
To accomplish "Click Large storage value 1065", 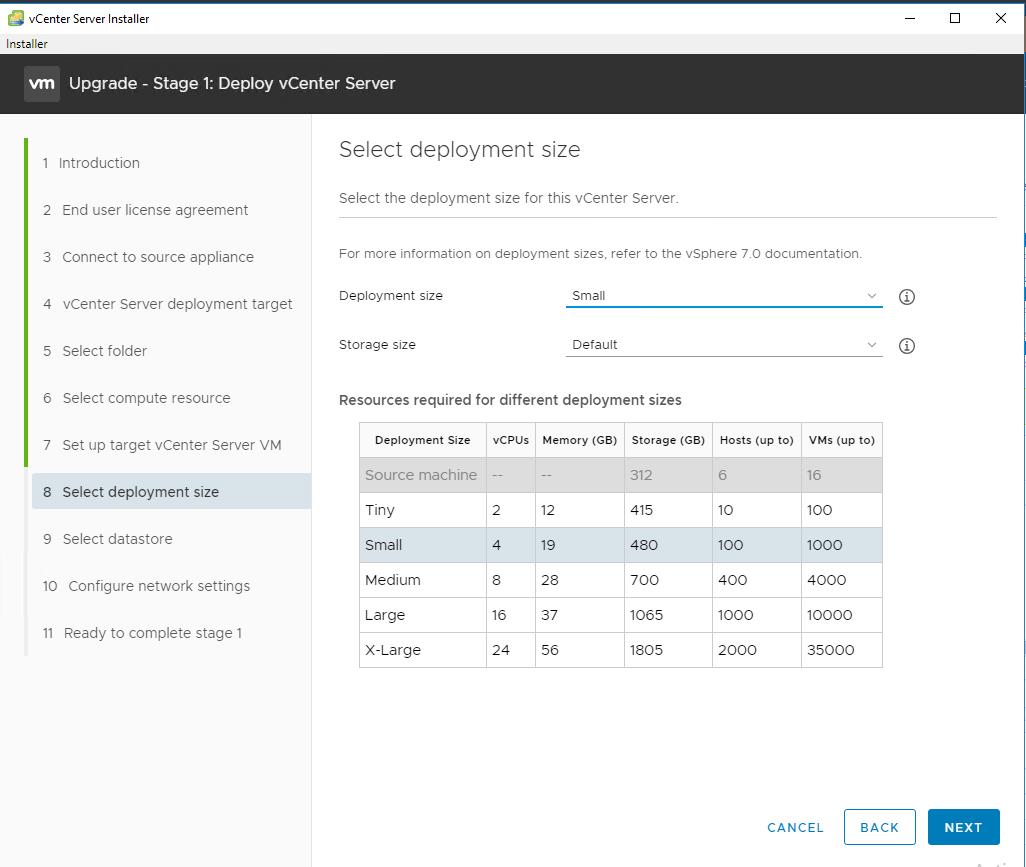I will [646, 615].
